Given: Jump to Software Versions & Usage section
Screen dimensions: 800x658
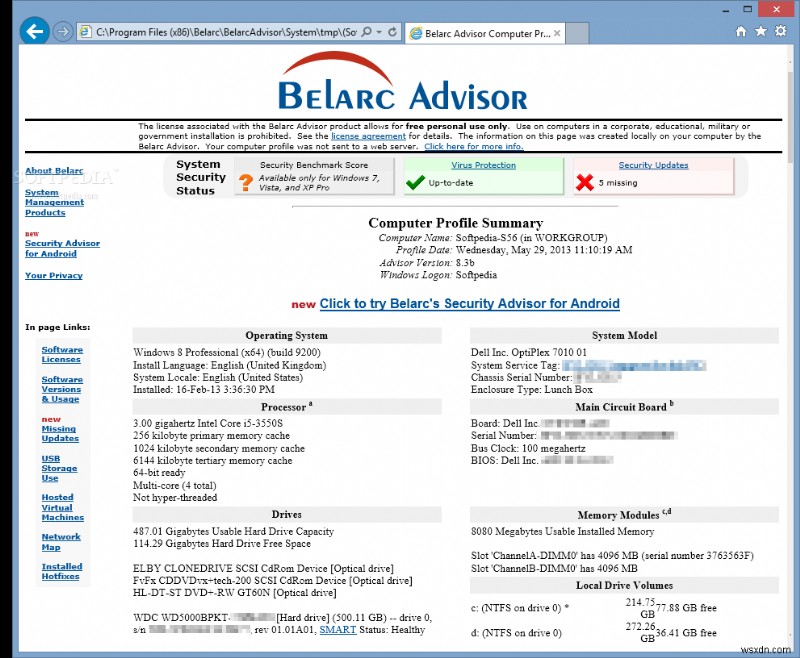Looking at the screenshot, I should 62,389.
